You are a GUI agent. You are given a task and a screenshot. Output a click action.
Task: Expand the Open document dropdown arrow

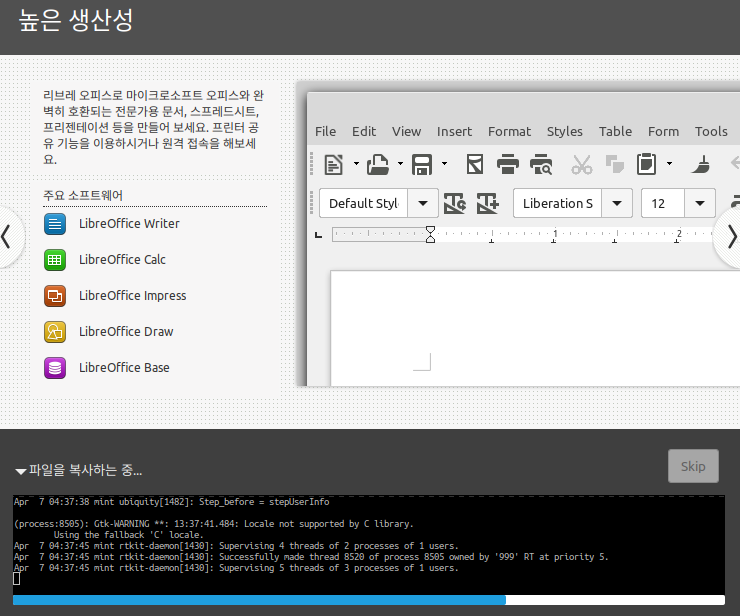pyautogui.click(x=400, y=164)
